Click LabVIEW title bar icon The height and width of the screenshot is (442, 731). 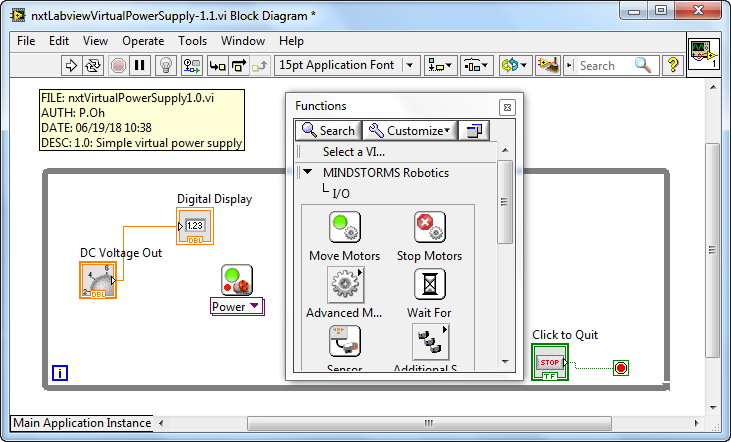tap(18, 16)
